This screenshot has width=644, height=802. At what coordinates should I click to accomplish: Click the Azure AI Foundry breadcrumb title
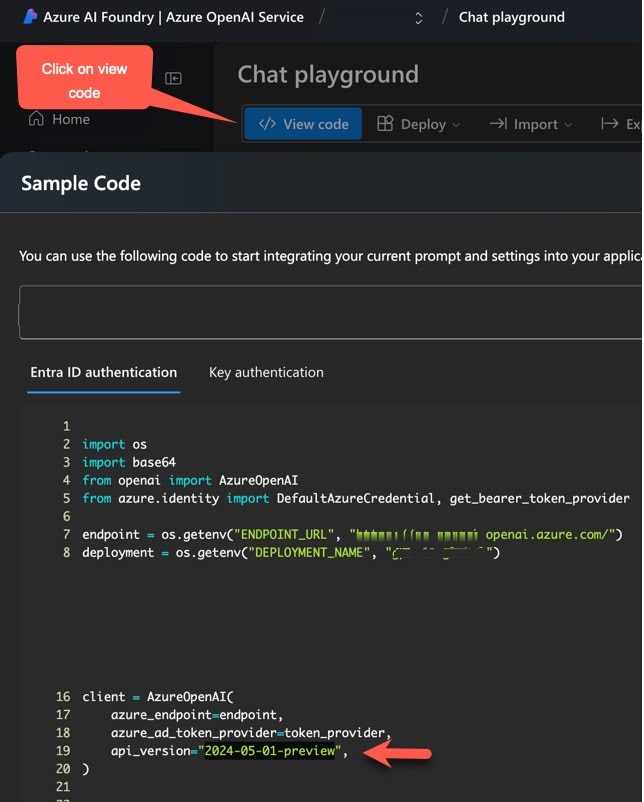[173, 17]
